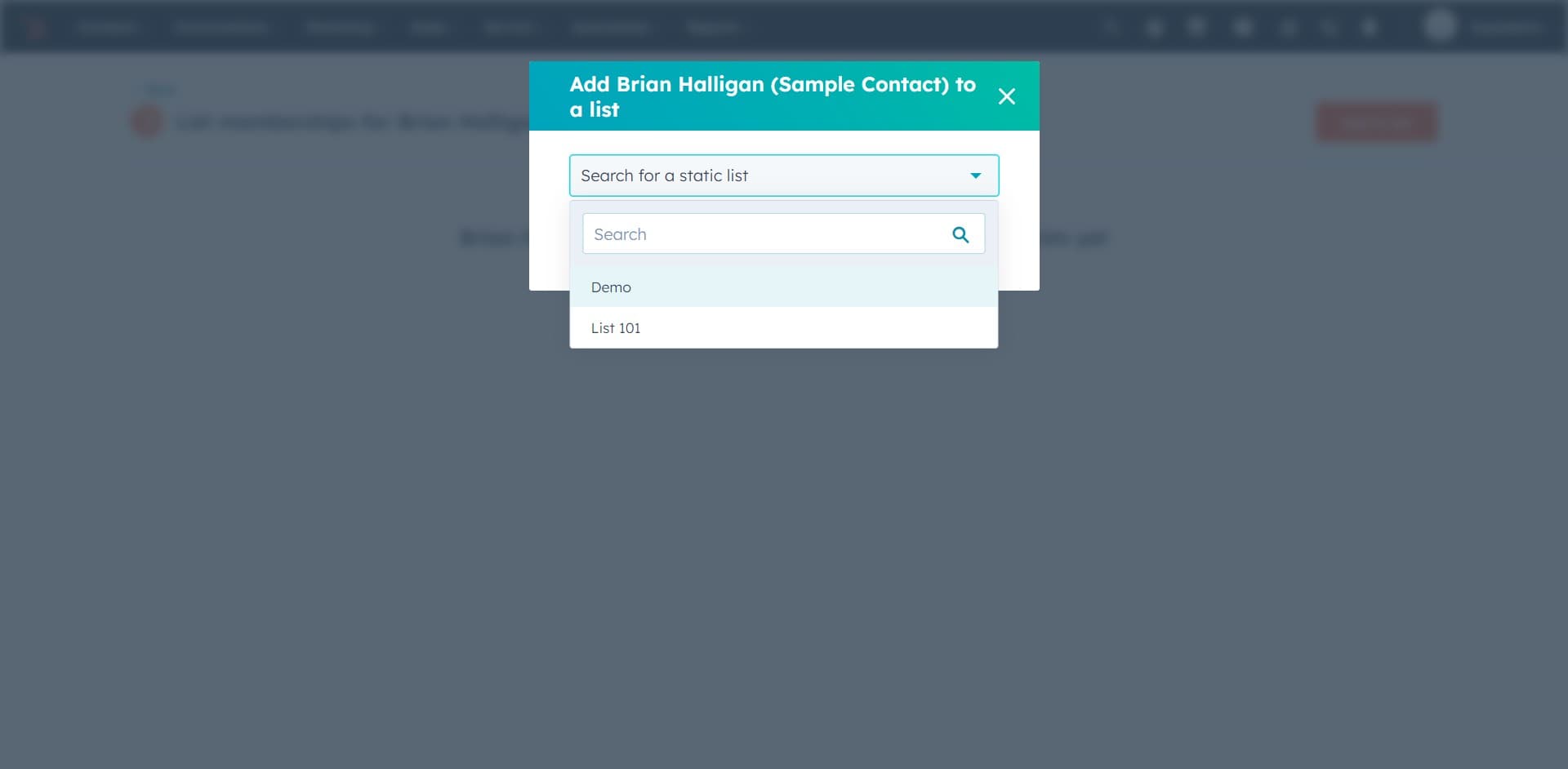Click the calling phone icon
Viewport: 1568px width, 769px height.
pos(1329,26)
